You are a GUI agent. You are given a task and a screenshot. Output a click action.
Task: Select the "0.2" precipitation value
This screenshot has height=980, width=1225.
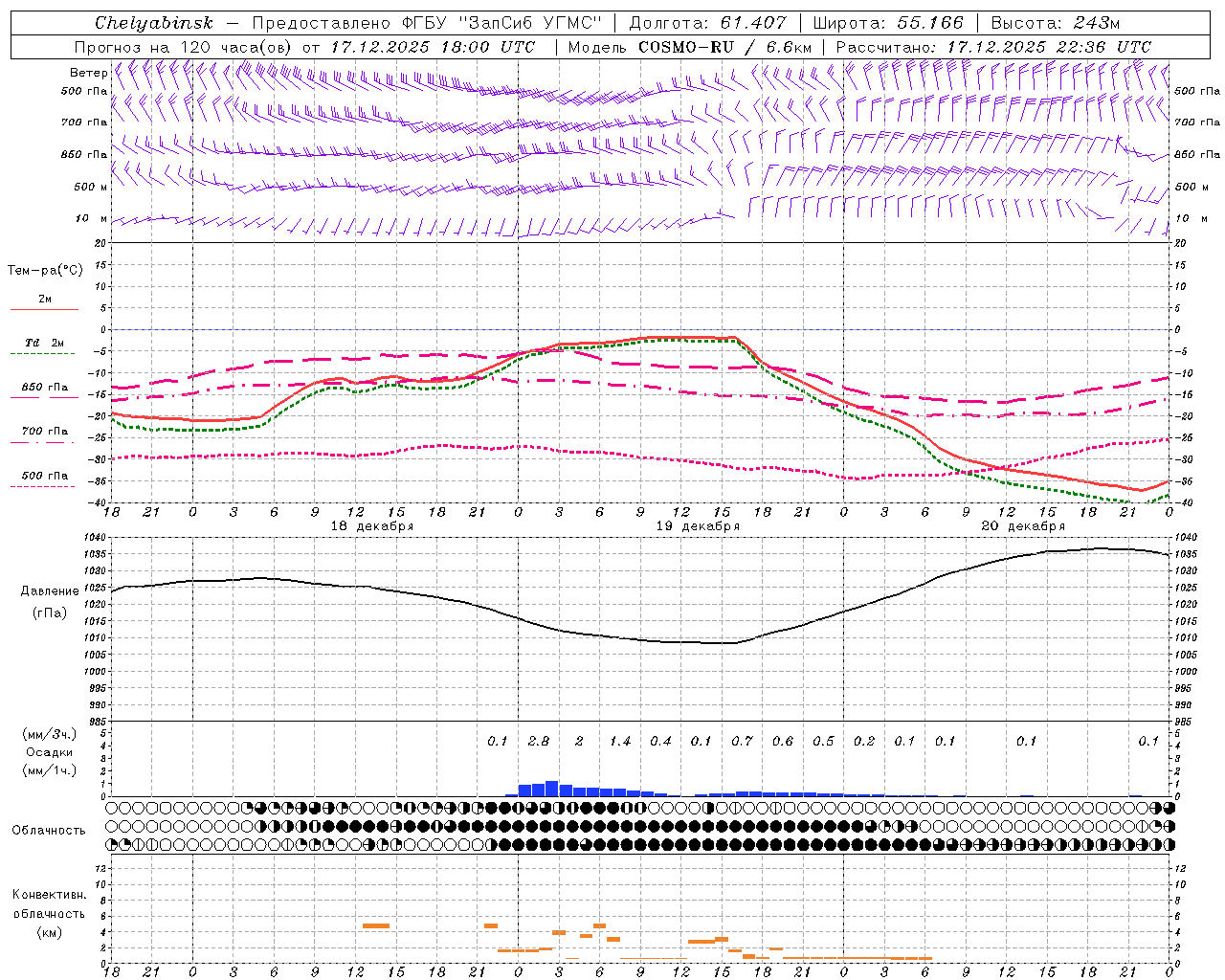[864, 741]
